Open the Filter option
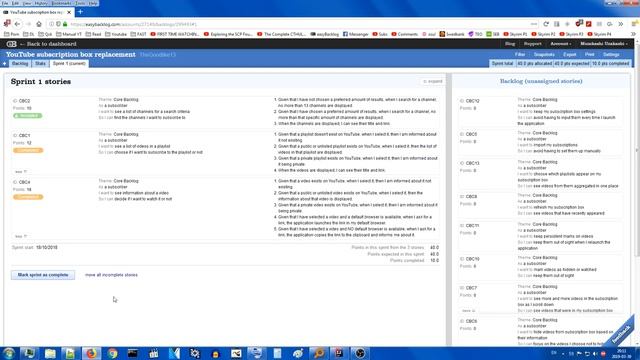 click(520, 54)
